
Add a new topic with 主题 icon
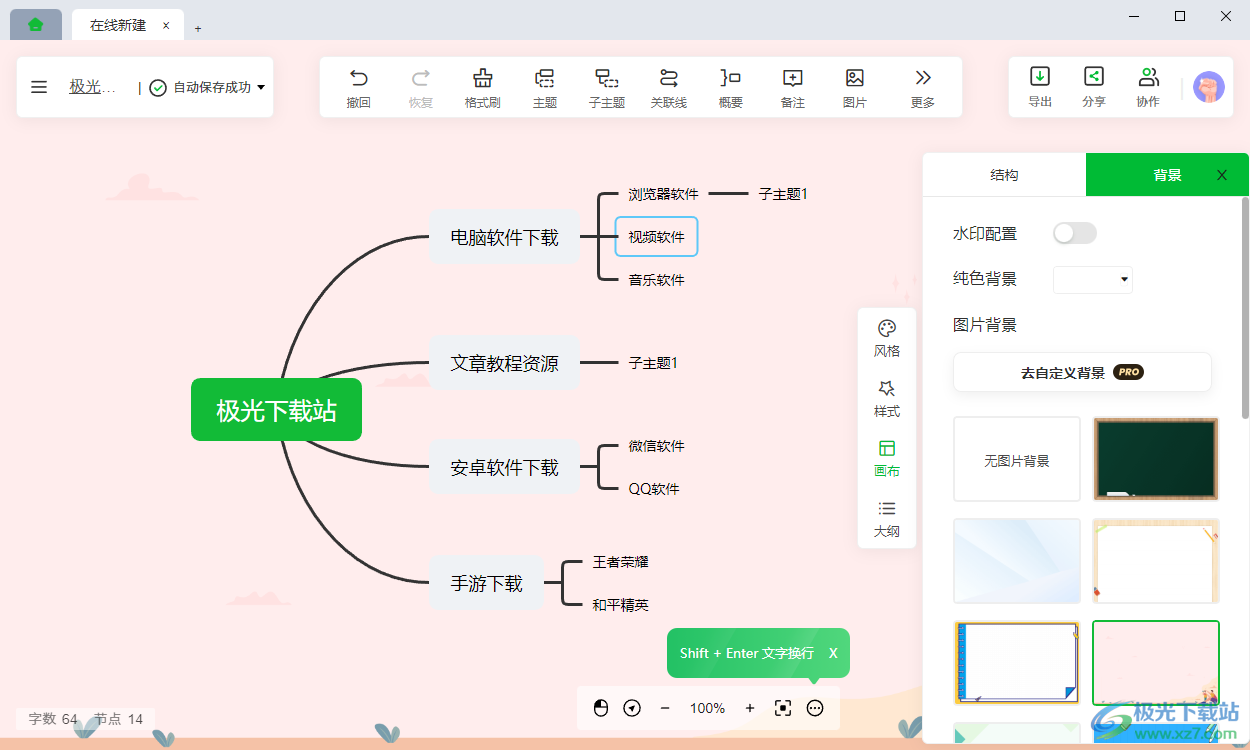coord(545,78)
